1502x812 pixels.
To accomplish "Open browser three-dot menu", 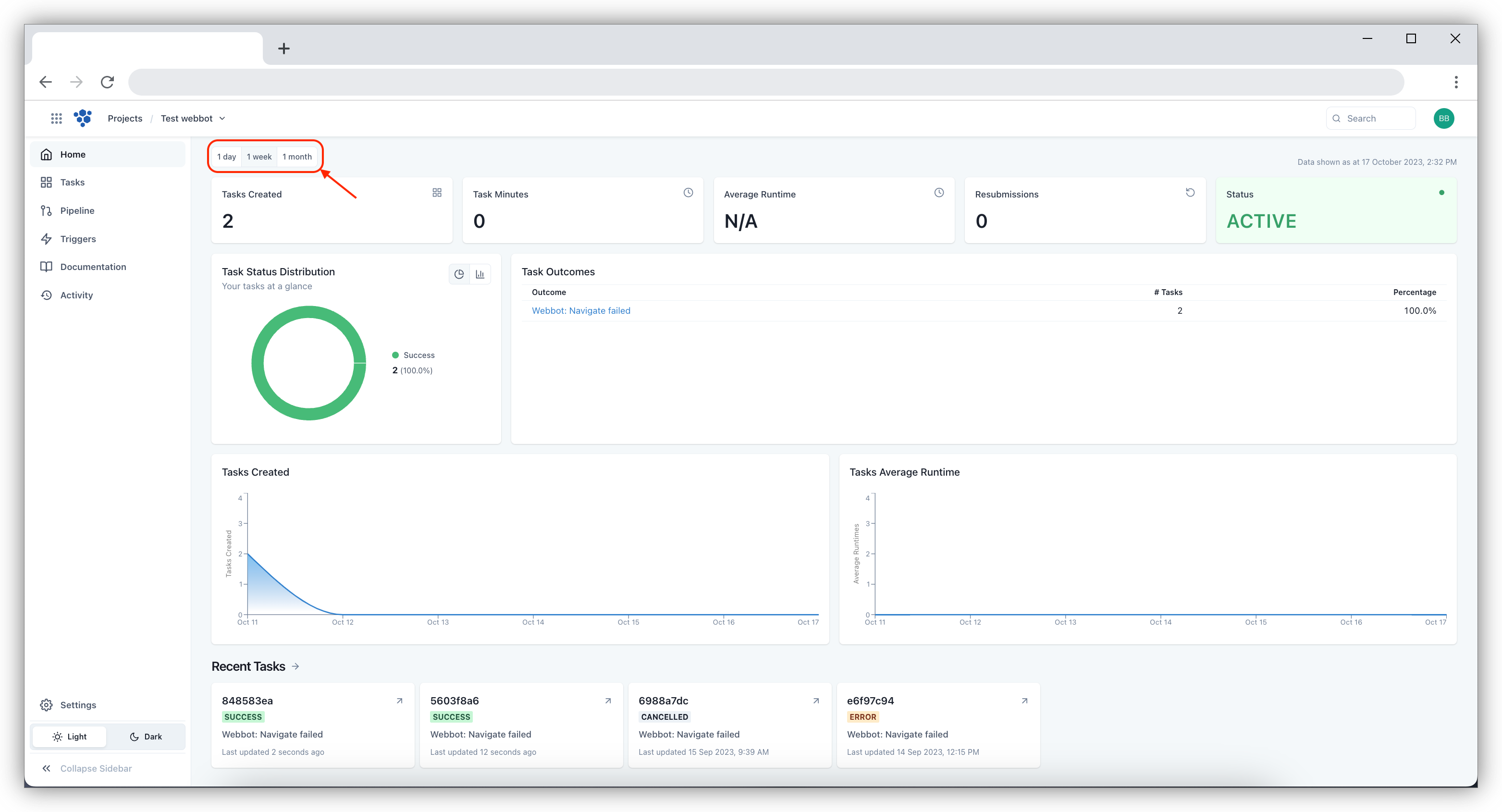I will 1456,82.
